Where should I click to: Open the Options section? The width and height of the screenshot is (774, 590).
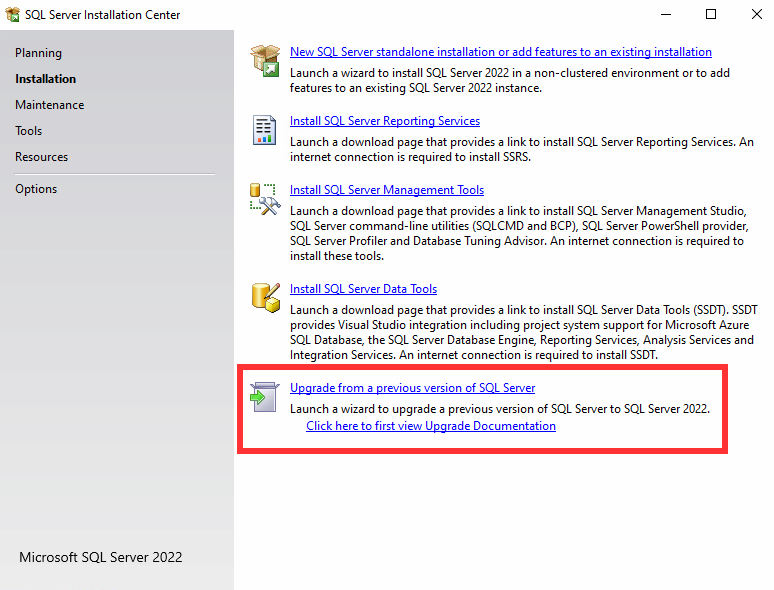pos(36,189)
